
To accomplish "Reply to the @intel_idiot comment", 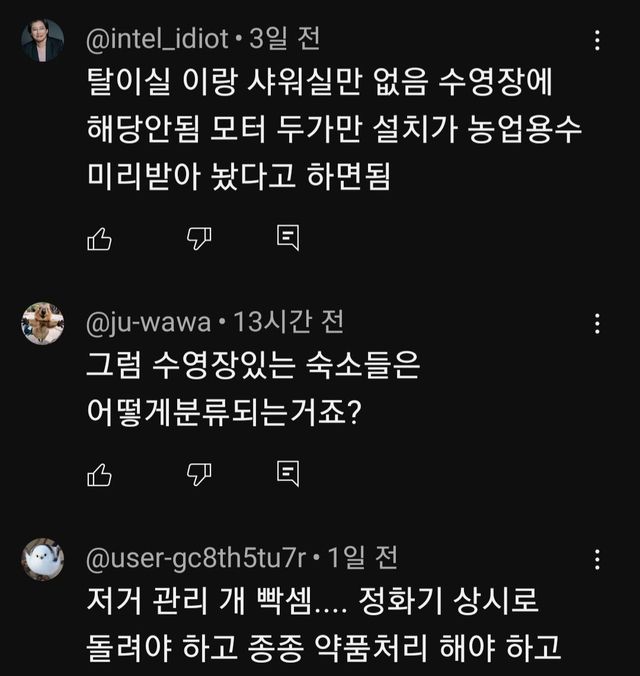I will tap(288, 238).
